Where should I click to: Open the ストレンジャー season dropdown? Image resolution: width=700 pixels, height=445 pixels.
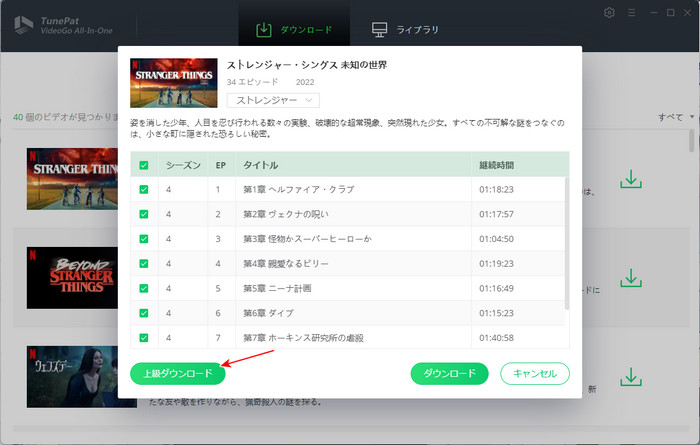[273, 100]
